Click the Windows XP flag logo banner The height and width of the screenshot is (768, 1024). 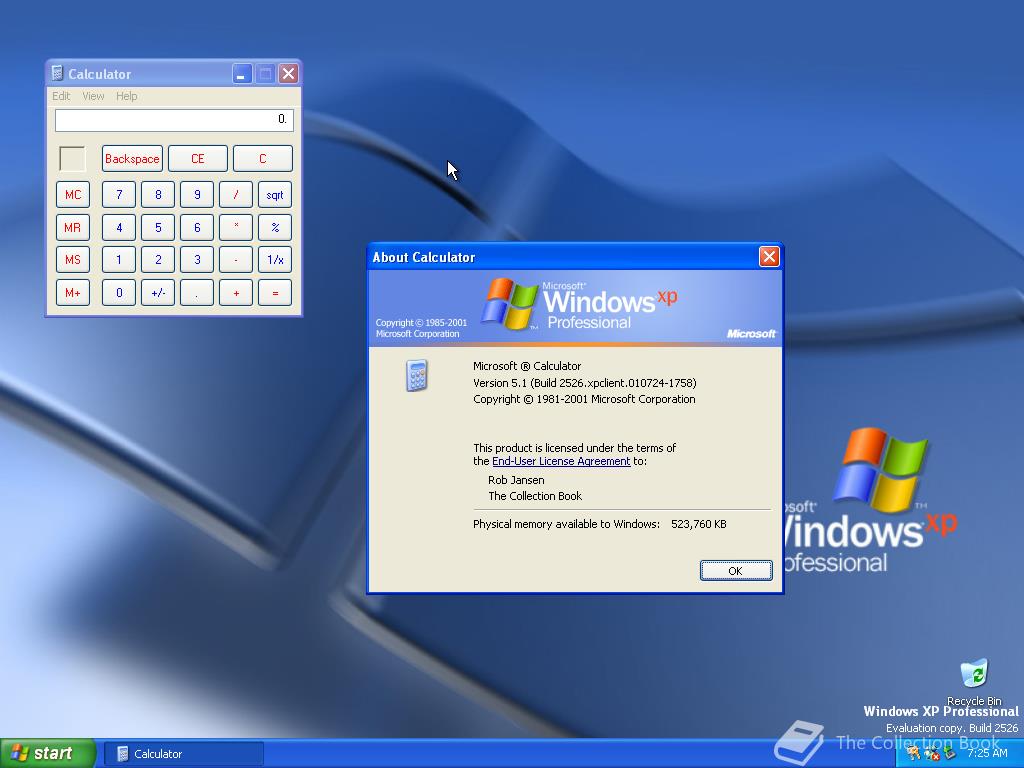point(575,308)
